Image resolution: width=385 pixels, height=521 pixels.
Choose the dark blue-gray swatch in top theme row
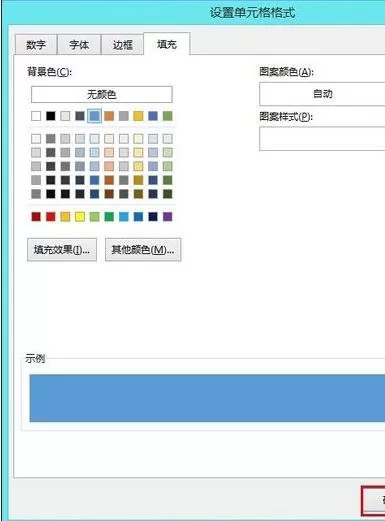(80, 116)
